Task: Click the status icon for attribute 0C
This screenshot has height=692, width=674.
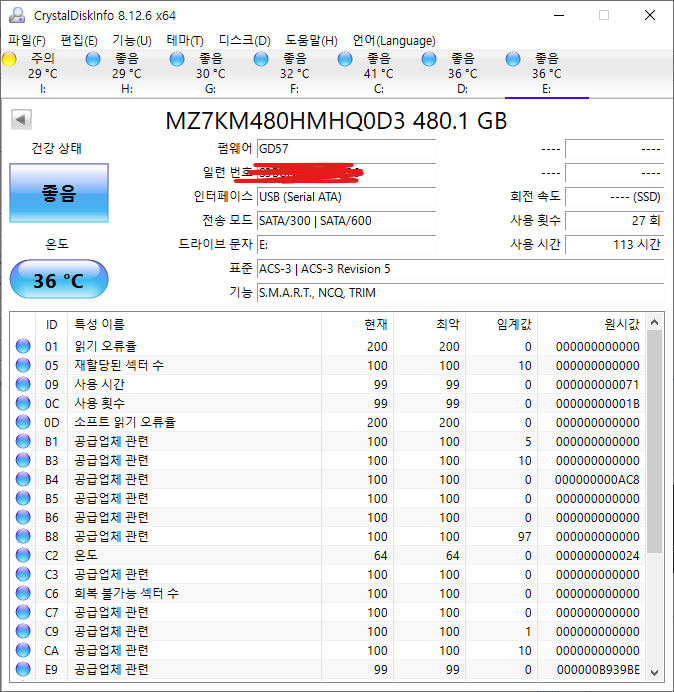Action: click(x=23, y=403)
